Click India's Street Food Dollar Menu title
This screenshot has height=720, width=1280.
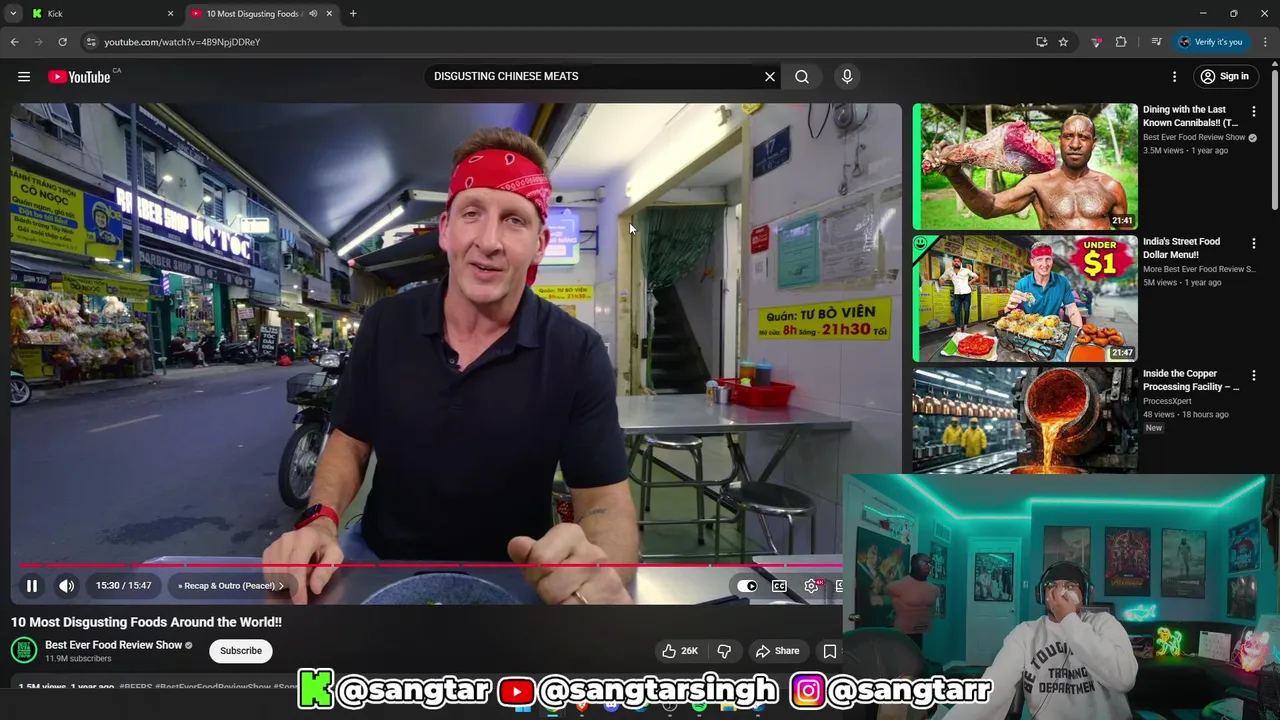pyautogui.click(x=1182, y=248)
